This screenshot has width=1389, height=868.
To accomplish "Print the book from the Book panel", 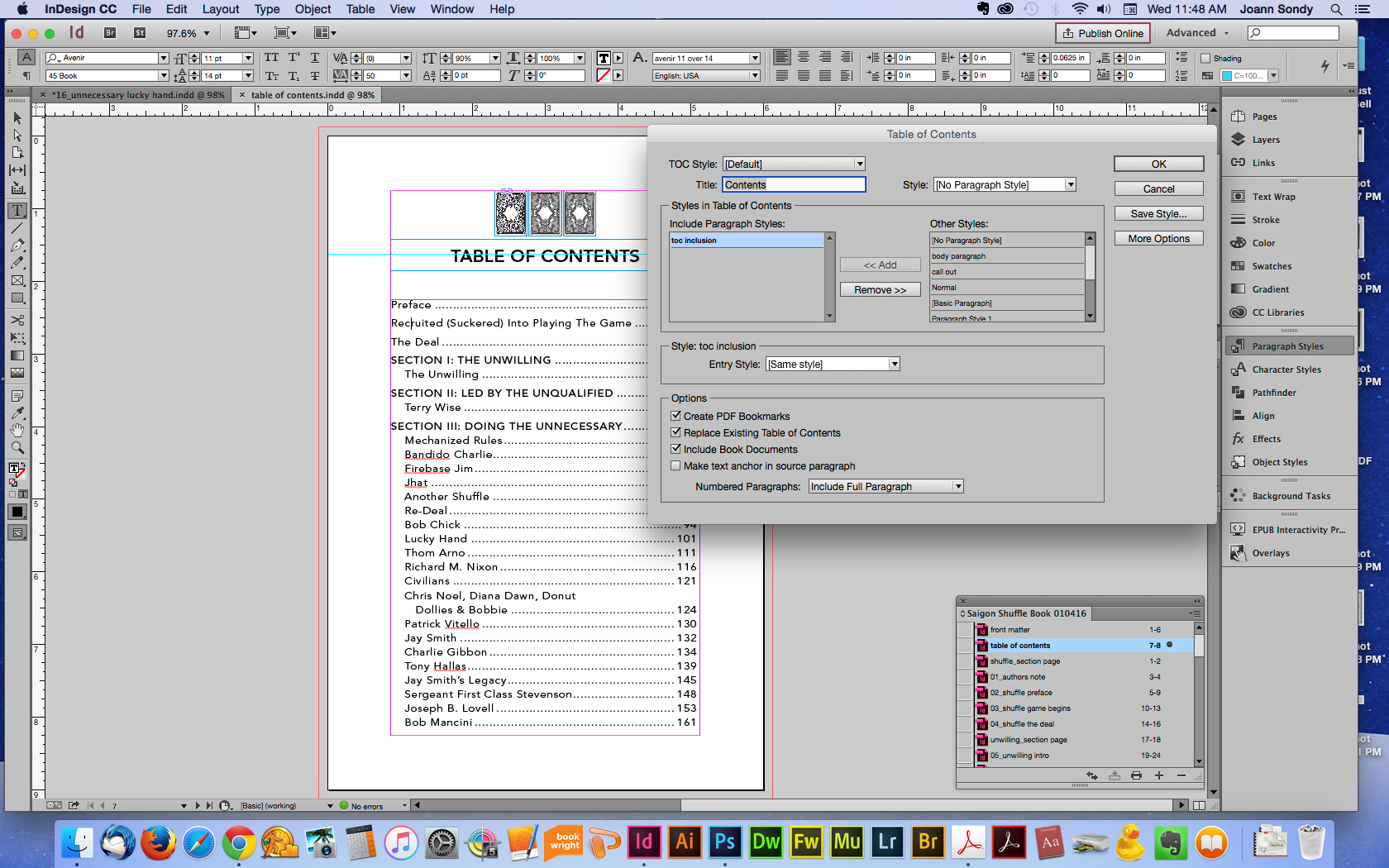I will (1137, 775).
